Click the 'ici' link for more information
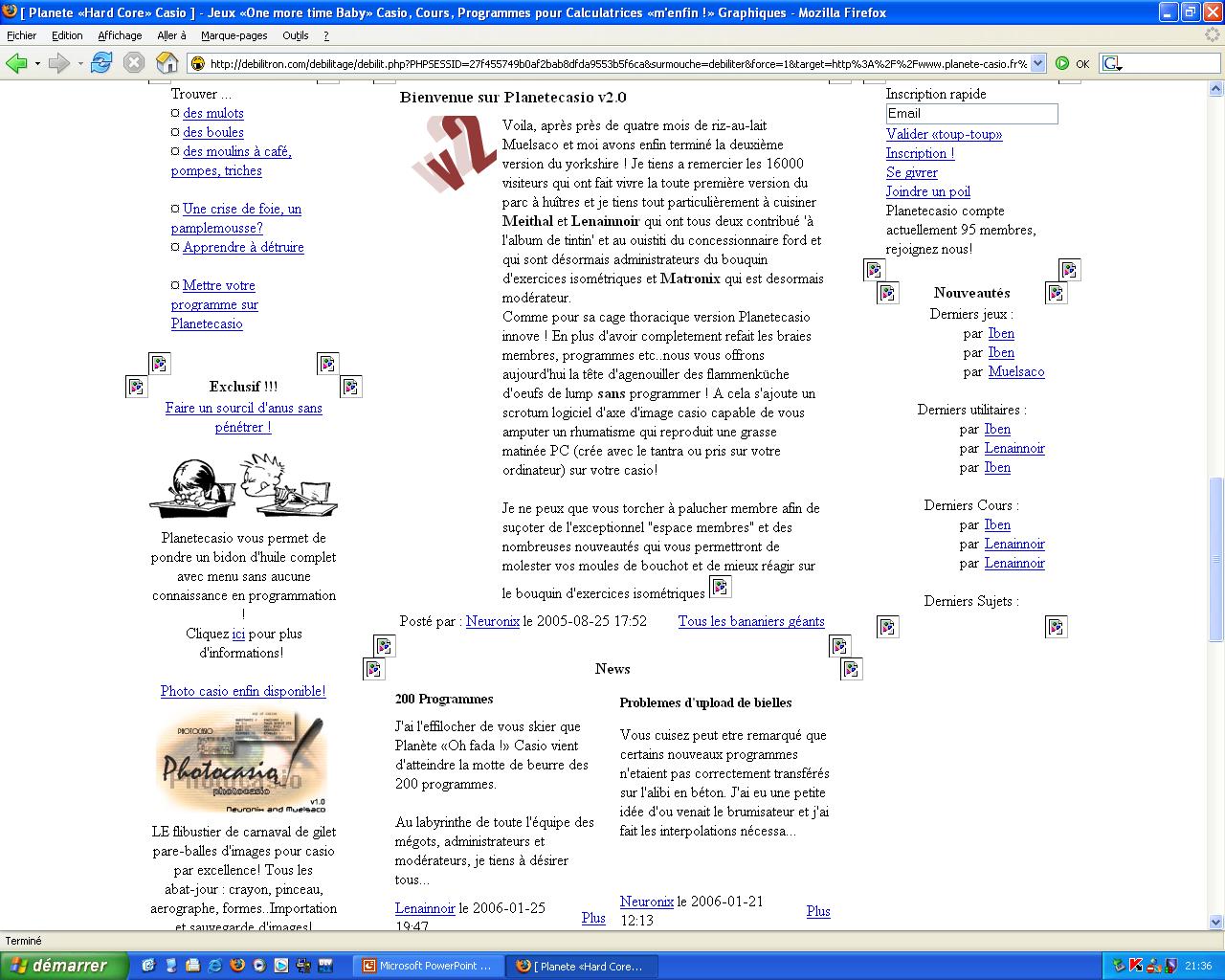This screenshot has width=1225, height=980. click(238, 634)
